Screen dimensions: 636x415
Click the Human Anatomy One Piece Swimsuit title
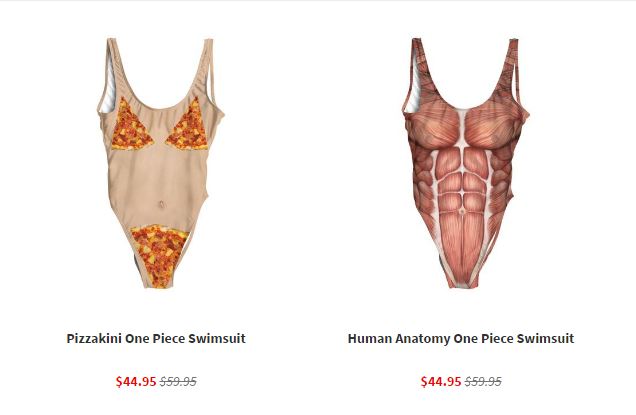[461, 338]
